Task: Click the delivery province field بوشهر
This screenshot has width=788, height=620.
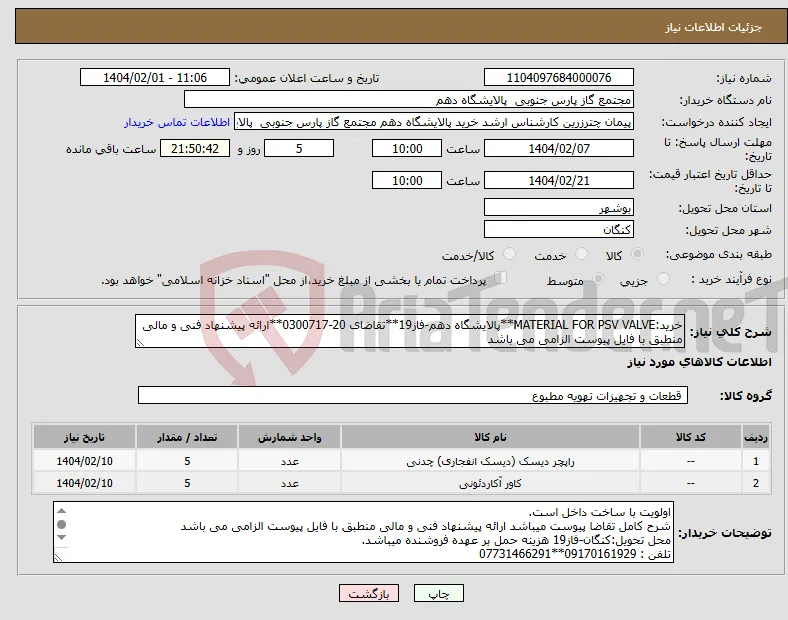Action: pyautogui.click(x=559, y=208)
